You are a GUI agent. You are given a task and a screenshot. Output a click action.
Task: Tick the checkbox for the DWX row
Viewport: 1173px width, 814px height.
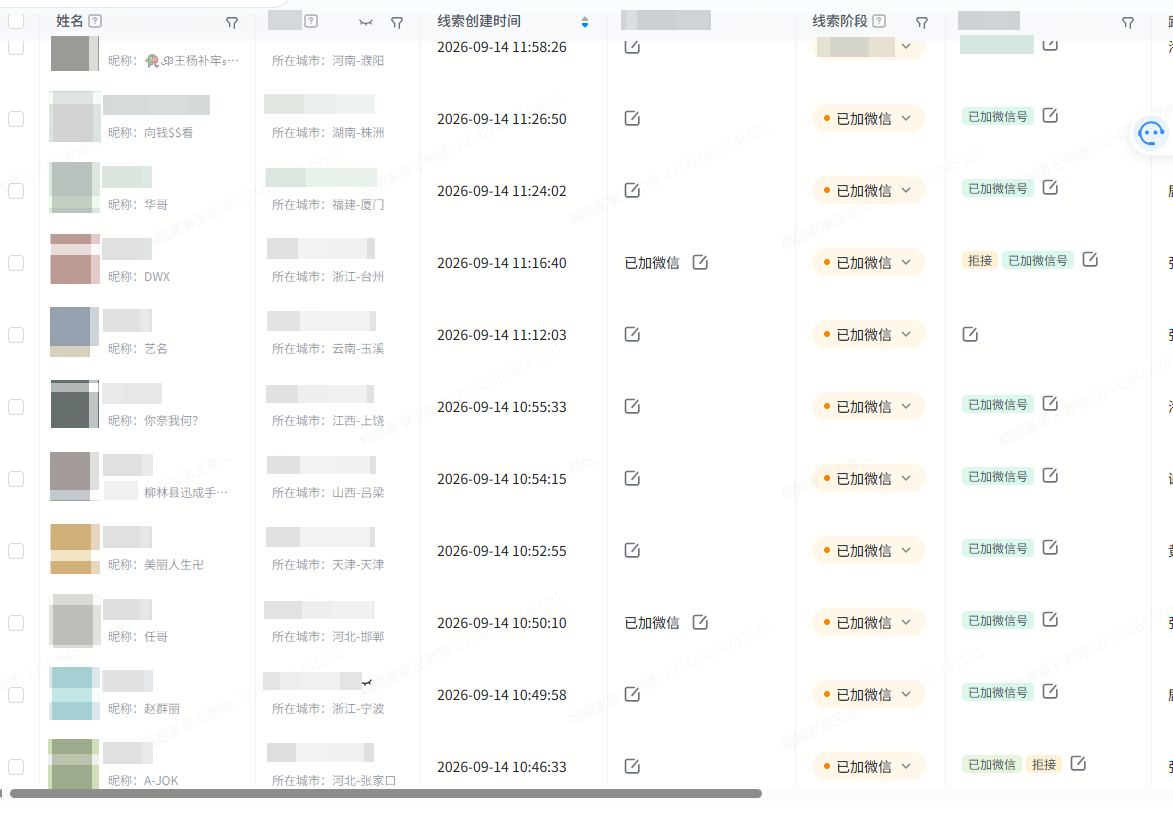16,263
